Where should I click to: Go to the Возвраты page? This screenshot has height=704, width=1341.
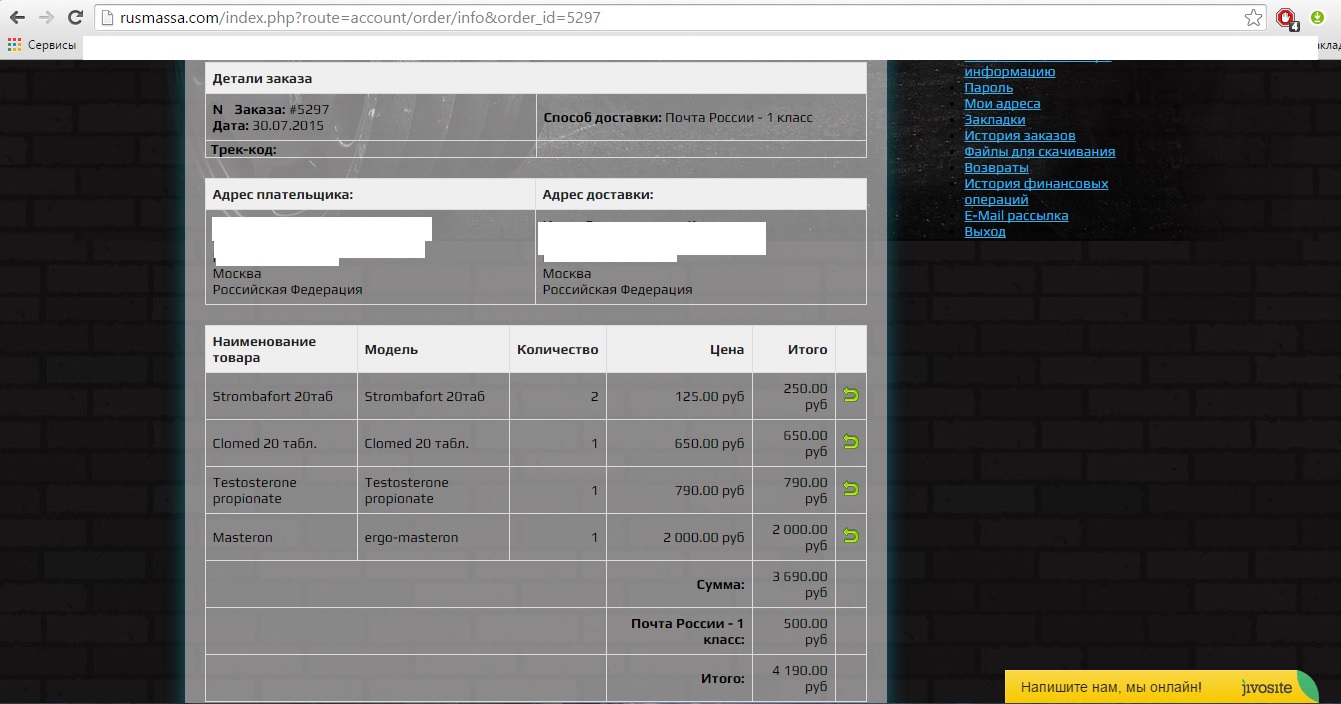click(996, 168)
